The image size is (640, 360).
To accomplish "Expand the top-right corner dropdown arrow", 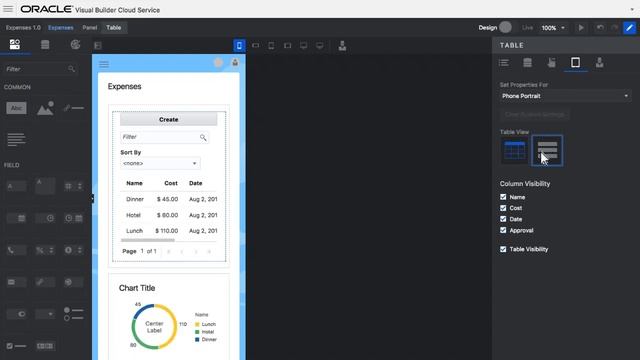I will (632, 9).
